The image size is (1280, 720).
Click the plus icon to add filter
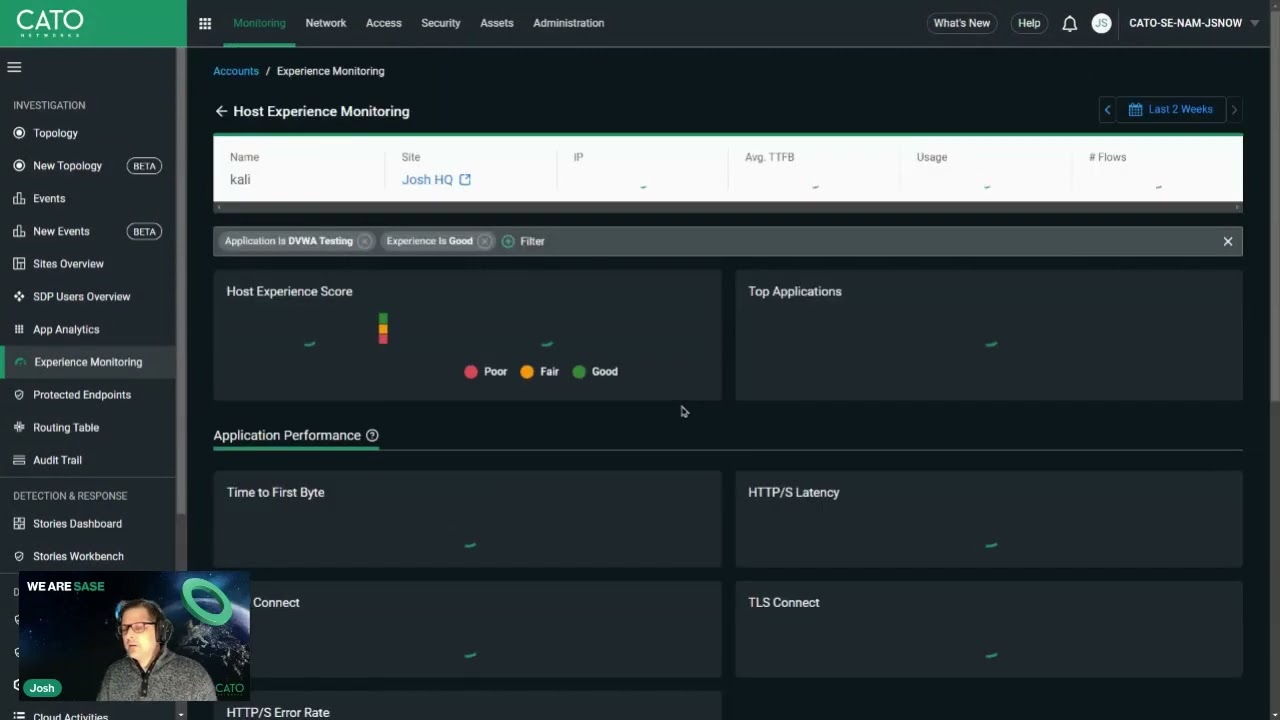508,241
